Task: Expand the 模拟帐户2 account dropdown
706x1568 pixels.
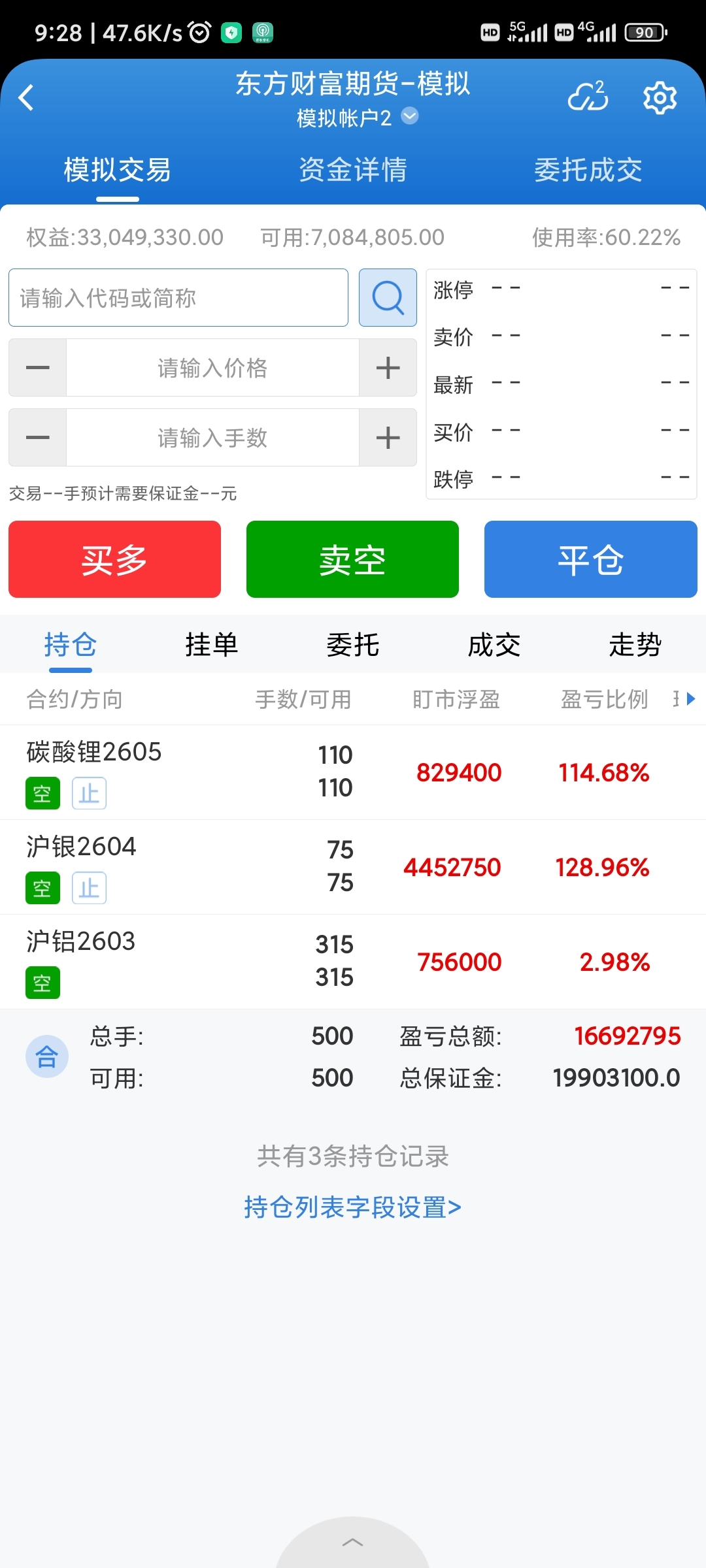Action: point(357,118)
